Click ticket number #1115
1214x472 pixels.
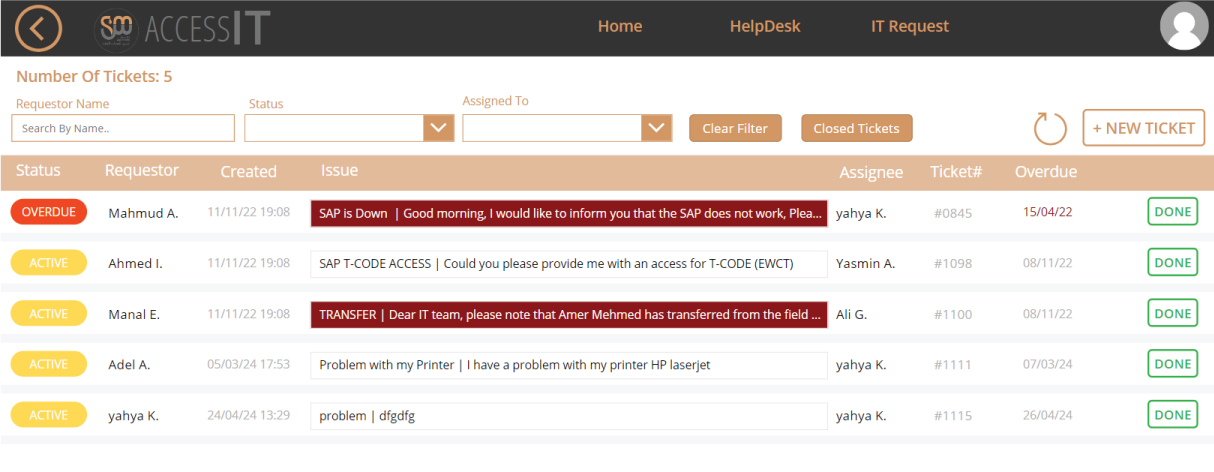coord(953,416)
